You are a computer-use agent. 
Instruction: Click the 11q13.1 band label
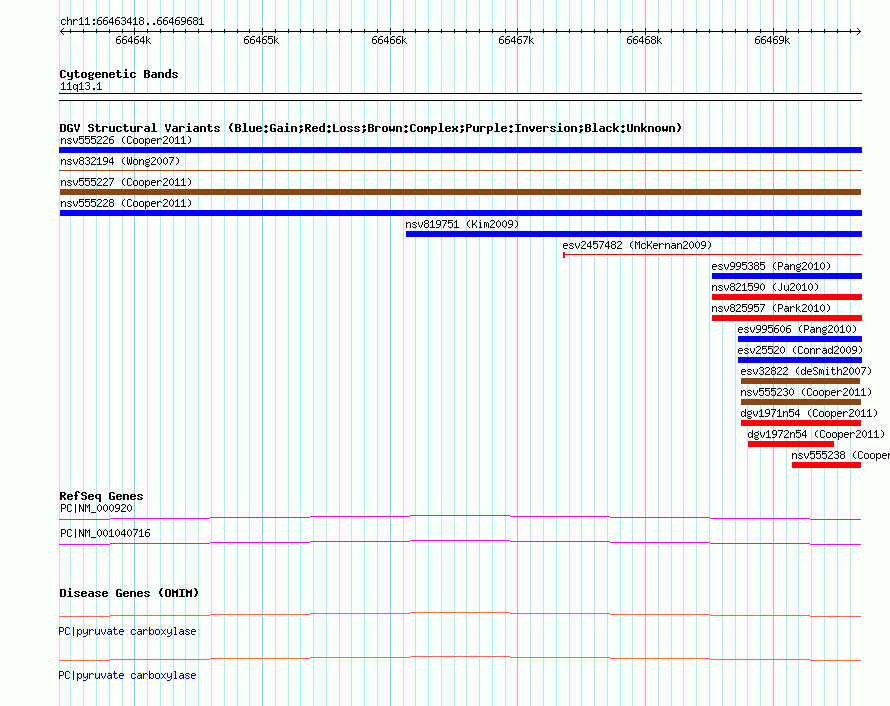pyautogui.click(x=81, y=86)
